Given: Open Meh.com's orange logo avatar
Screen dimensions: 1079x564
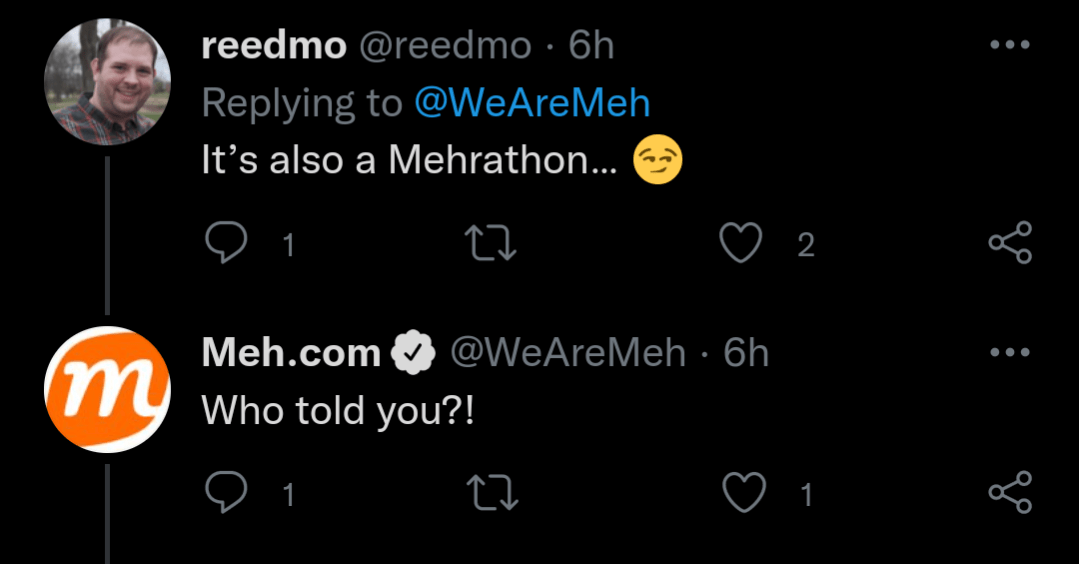Looking at the screenshot, I should click(108, 389).
